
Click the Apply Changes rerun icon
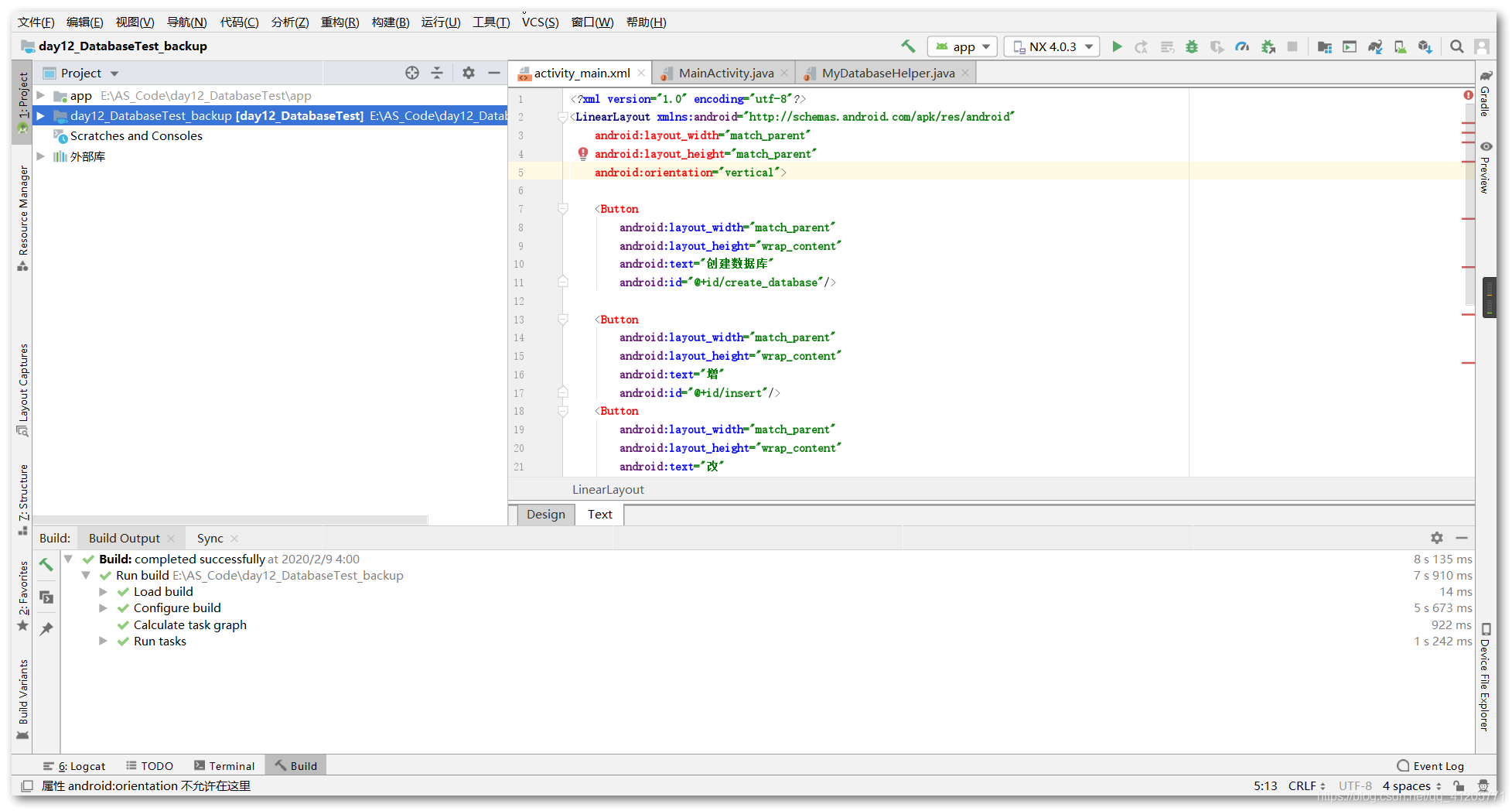point(1142,46)
